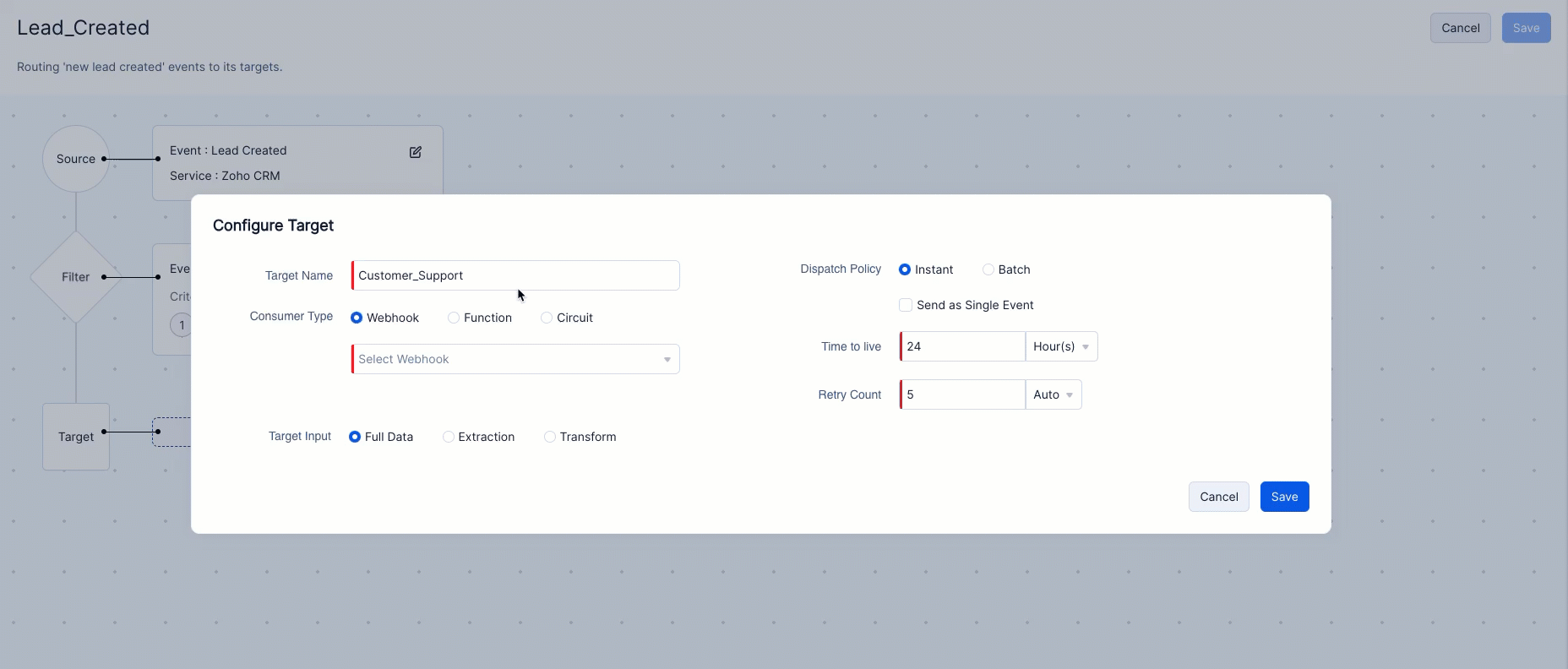
Task: Click the edit icon on Source card
Action: click(x=416, y=152)
